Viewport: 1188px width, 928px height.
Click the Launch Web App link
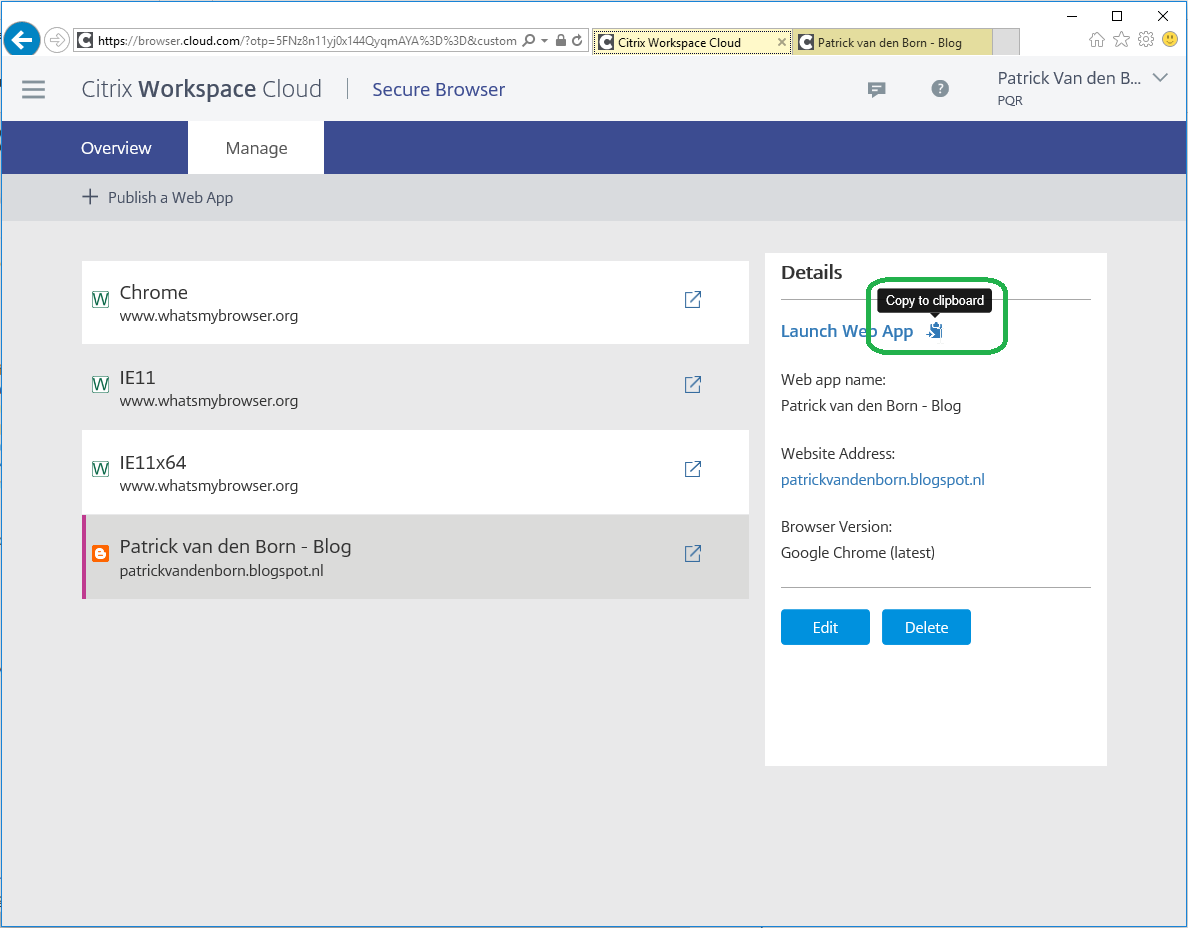click(847, 331)
